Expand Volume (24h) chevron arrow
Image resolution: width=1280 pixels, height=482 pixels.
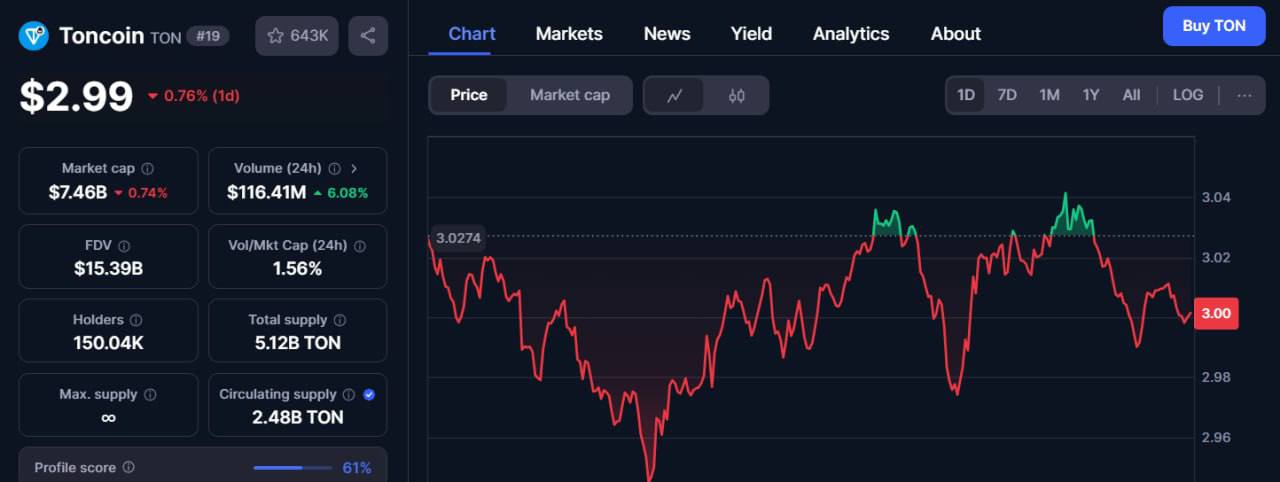(x=354, y=169)
